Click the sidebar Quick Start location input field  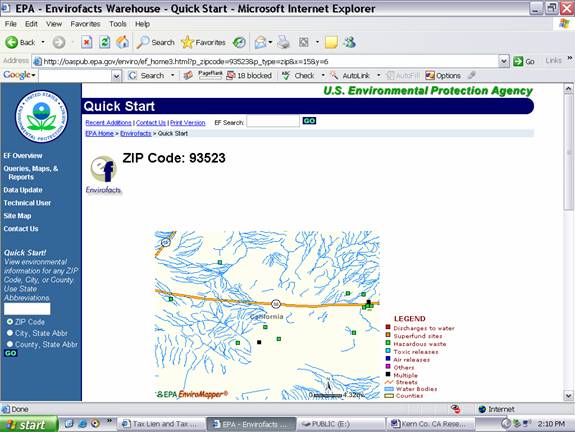27,309
